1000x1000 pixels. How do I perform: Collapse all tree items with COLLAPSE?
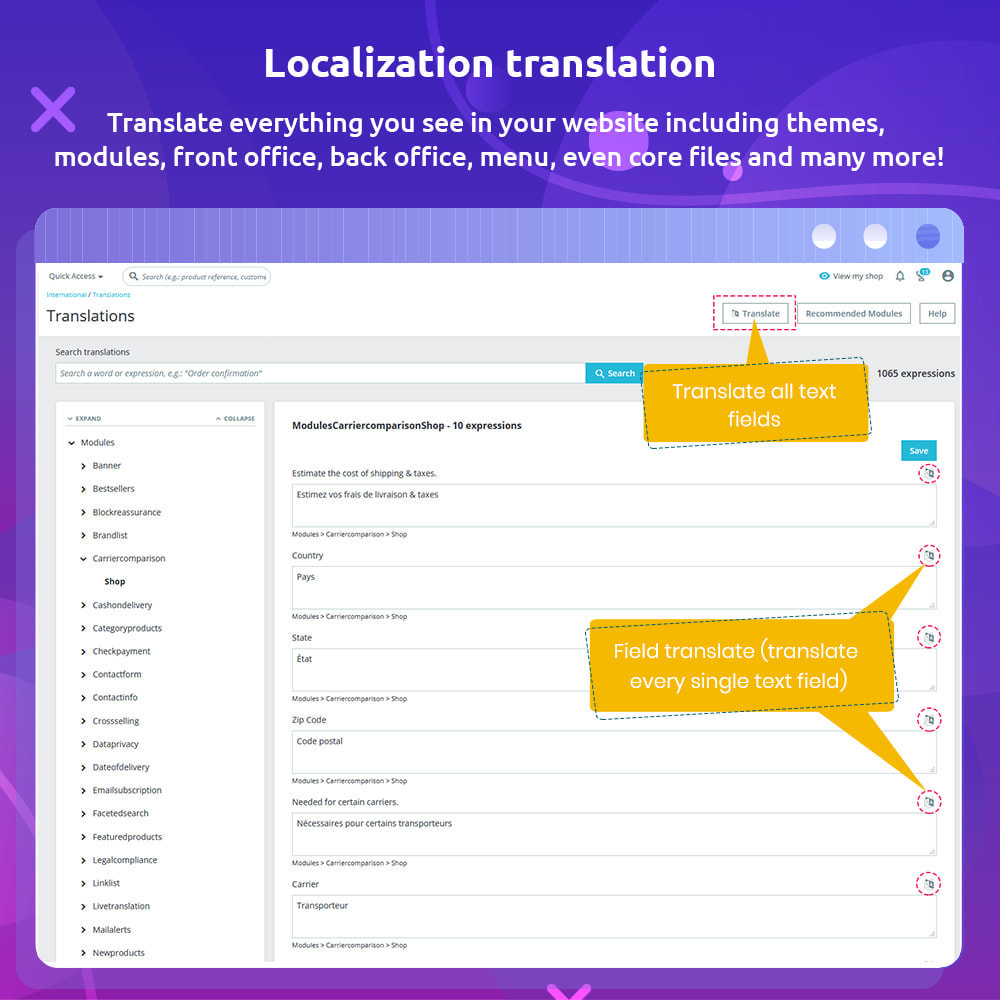pos(235,418)
